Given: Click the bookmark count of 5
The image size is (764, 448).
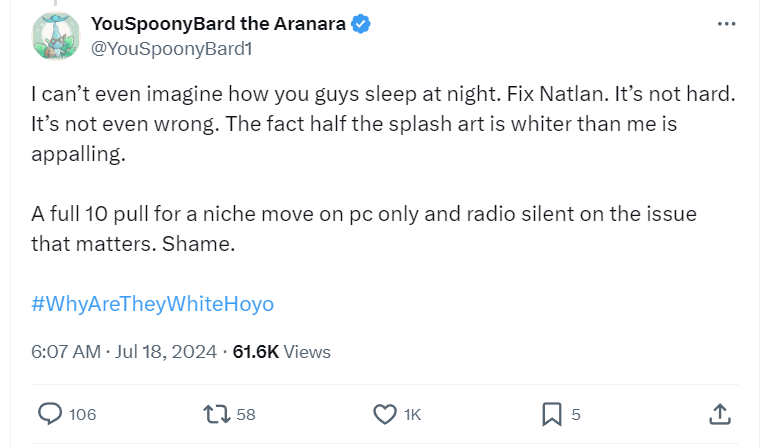Looking at the screenshot, I should point(576,414).
